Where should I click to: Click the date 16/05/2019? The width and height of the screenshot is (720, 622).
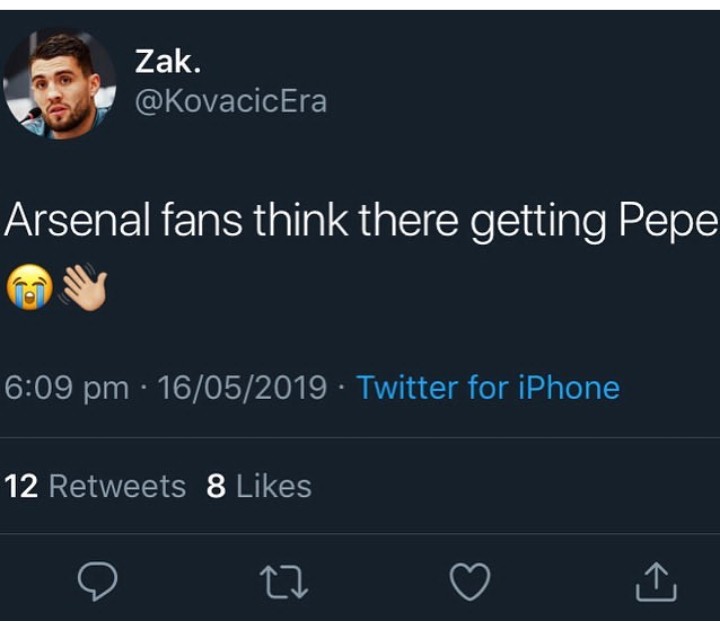242,388
